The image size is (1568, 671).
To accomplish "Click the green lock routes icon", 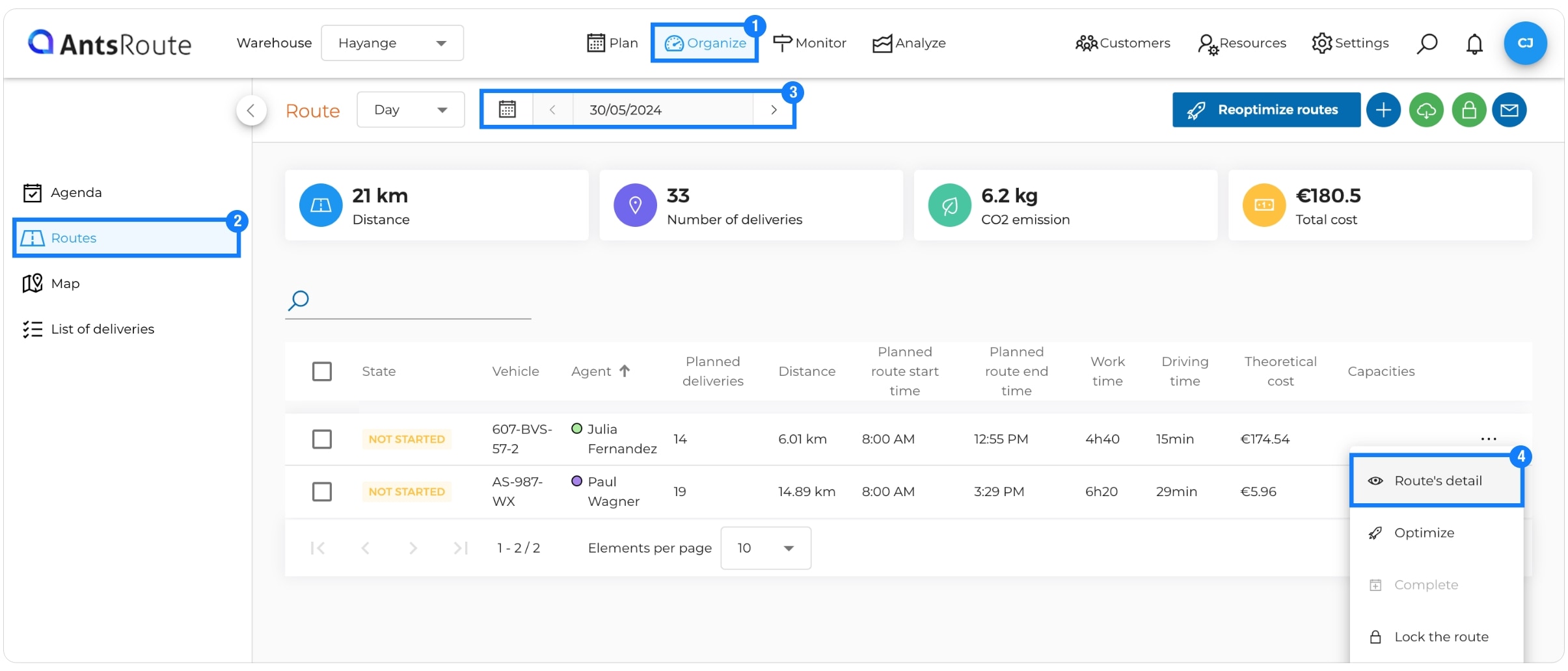I will 1469,110.
